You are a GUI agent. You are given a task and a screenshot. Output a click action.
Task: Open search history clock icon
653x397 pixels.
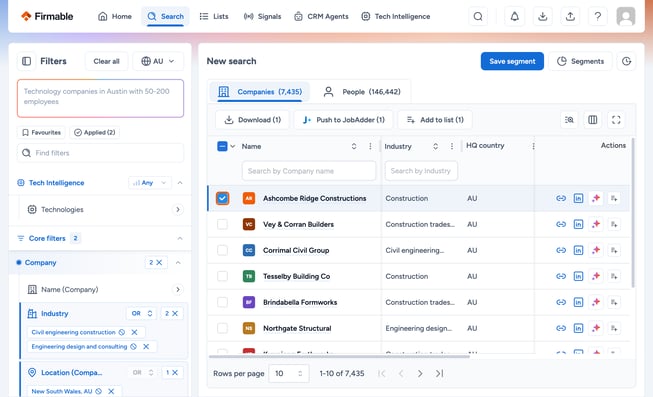click(626, 61)
